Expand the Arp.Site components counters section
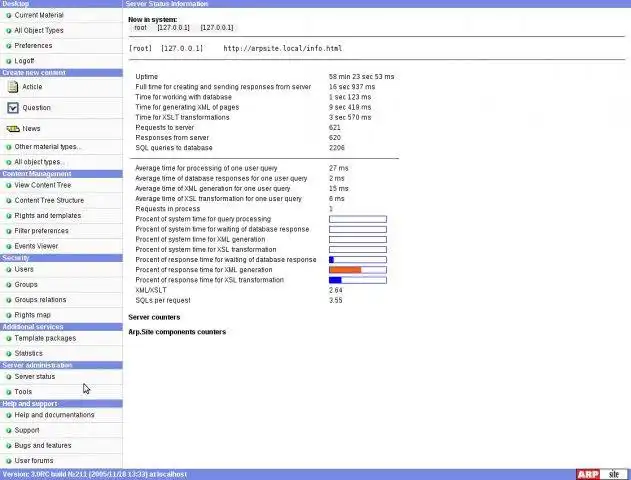631x480 pixels. pos(177,332)
